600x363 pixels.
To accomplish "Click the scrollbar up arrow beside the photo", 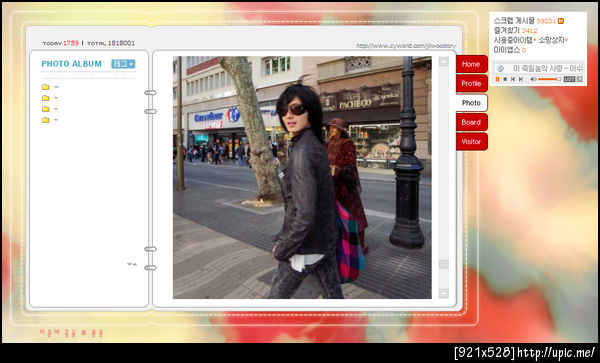I will pos(443,62).
